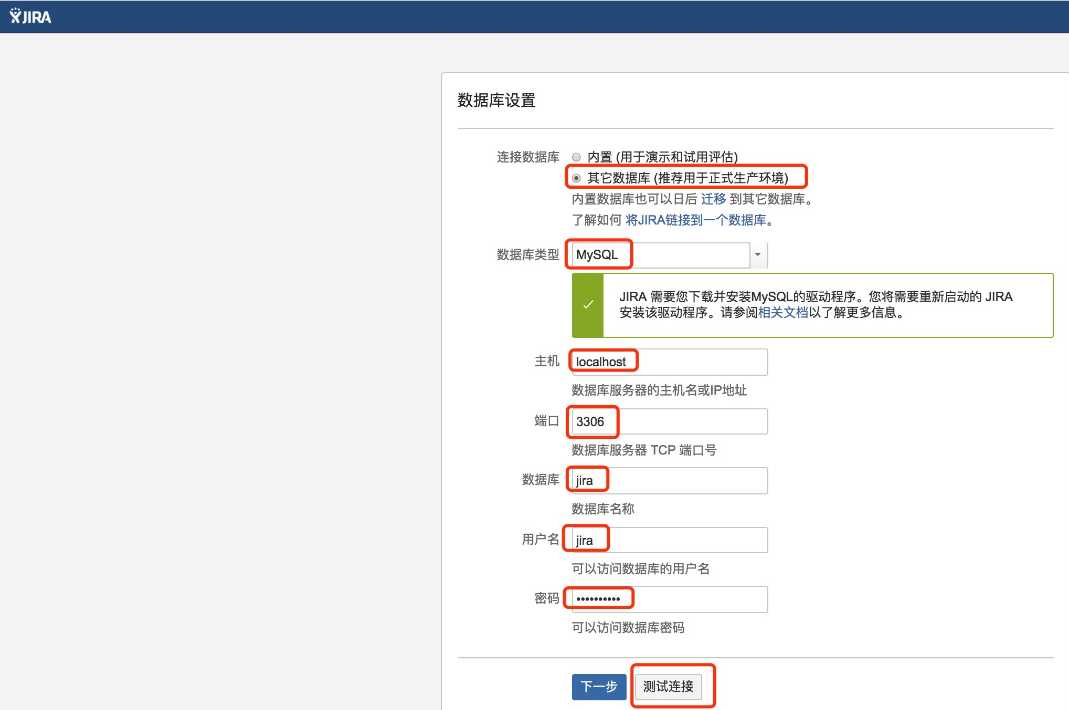This screenshot has height=710, width=1069.
Task: Click the username field
Action: [x=669, y=540]
